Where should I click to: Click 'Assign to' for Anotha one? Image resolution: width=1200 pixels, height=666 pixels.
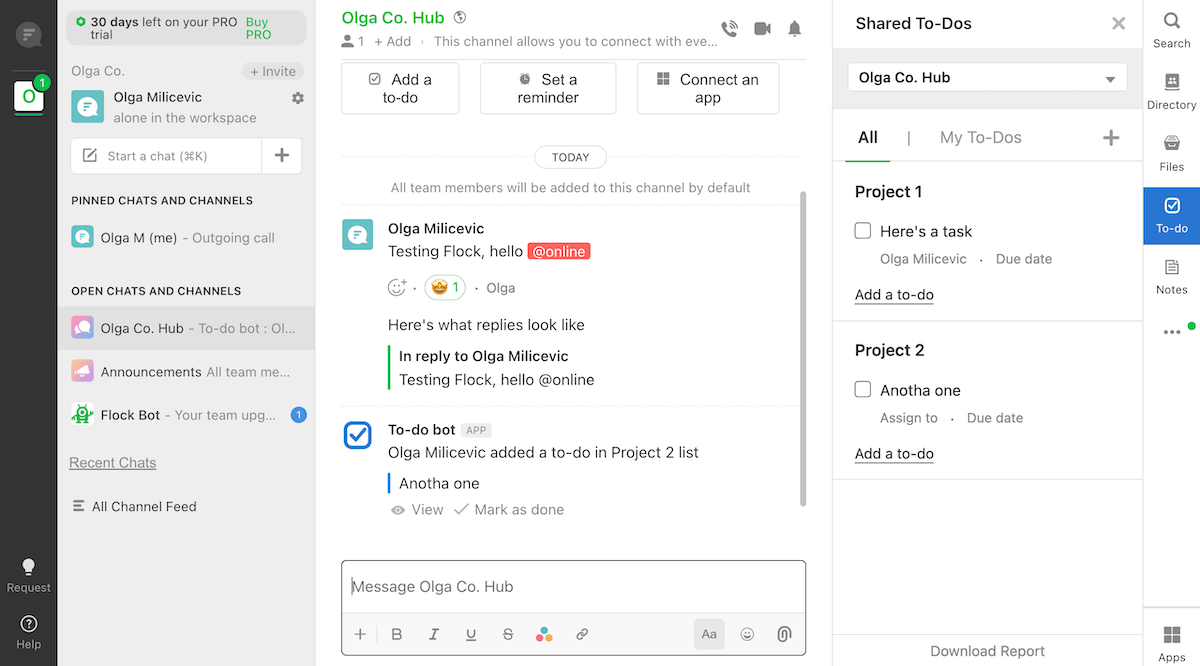[x=909, y=418]
